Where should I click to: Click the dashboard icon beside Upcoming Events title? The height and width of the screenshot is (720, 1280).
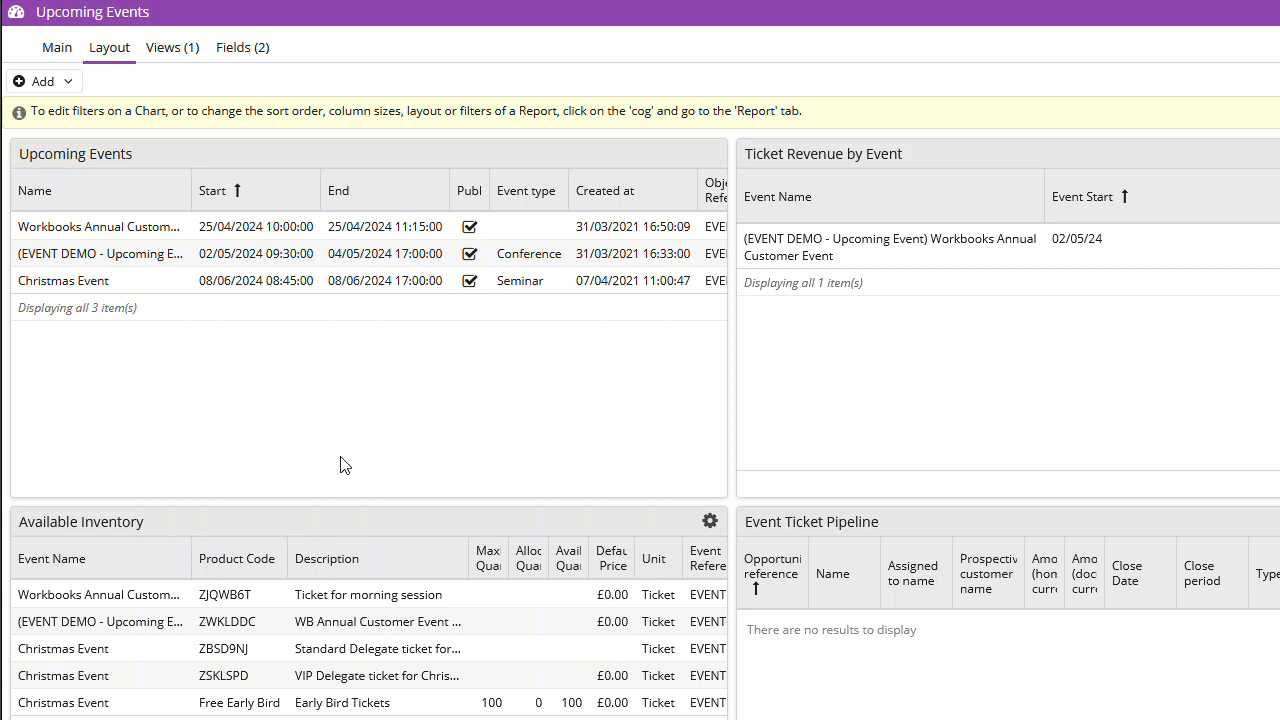point(16,12)
